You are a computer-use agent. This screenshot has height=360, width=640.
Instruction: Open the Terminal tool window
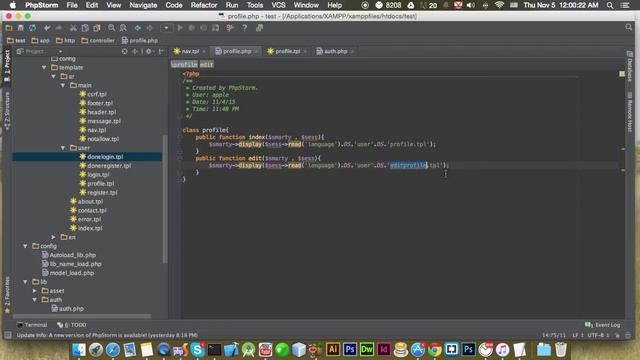point(32,325)
